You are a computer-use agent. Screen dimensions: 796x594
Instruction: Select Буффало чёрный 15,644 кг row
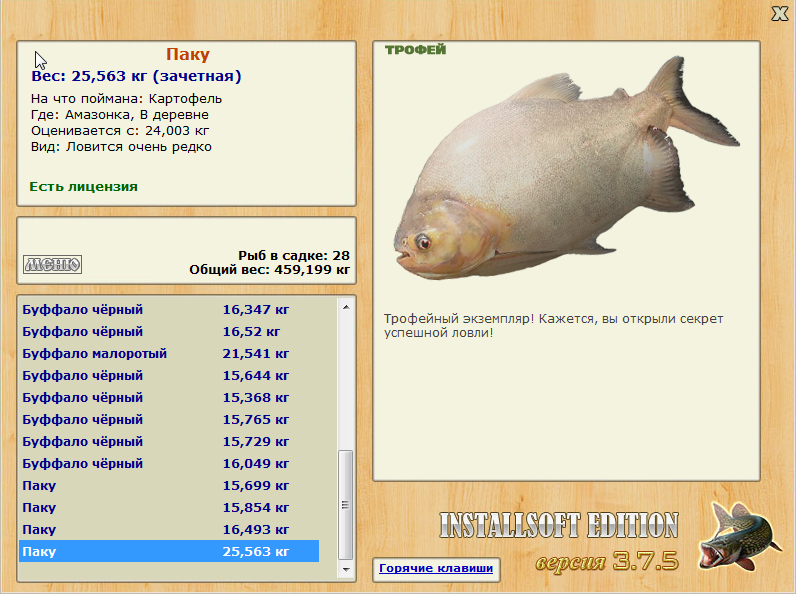[x=169, y=376]
